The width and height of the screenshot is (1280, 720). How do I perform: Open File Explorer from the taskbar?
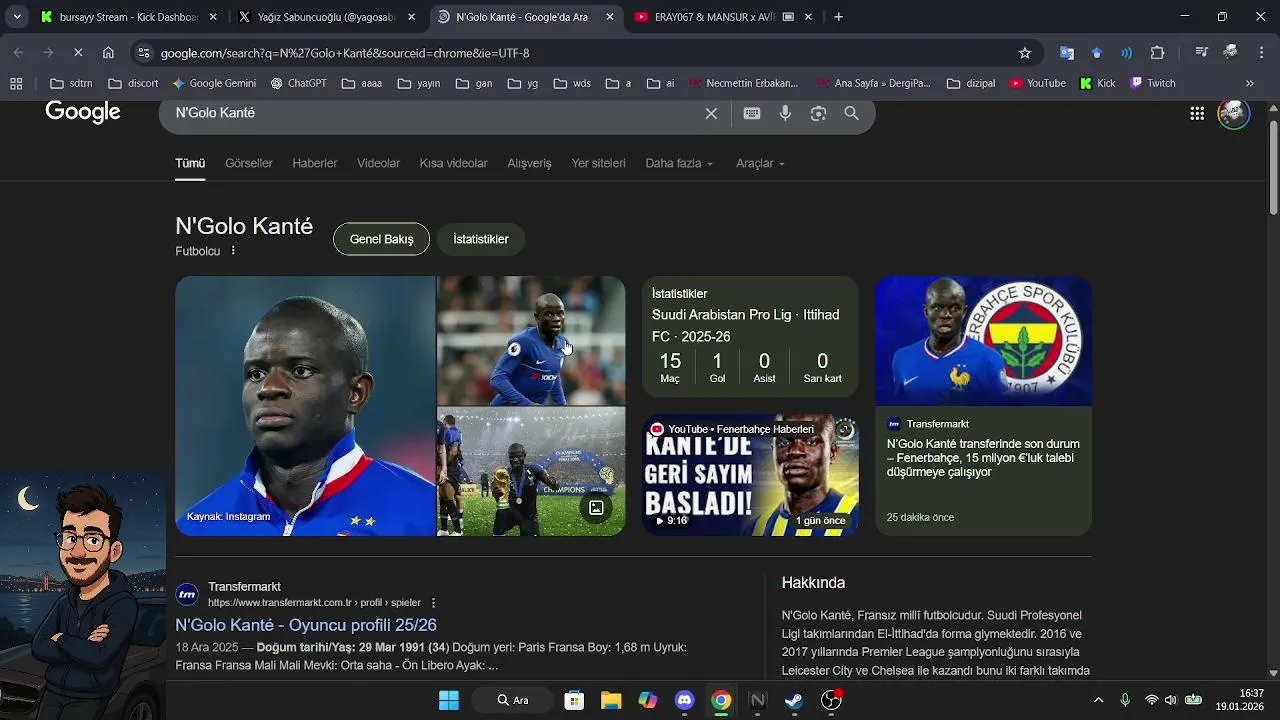(x=611, y=700)
